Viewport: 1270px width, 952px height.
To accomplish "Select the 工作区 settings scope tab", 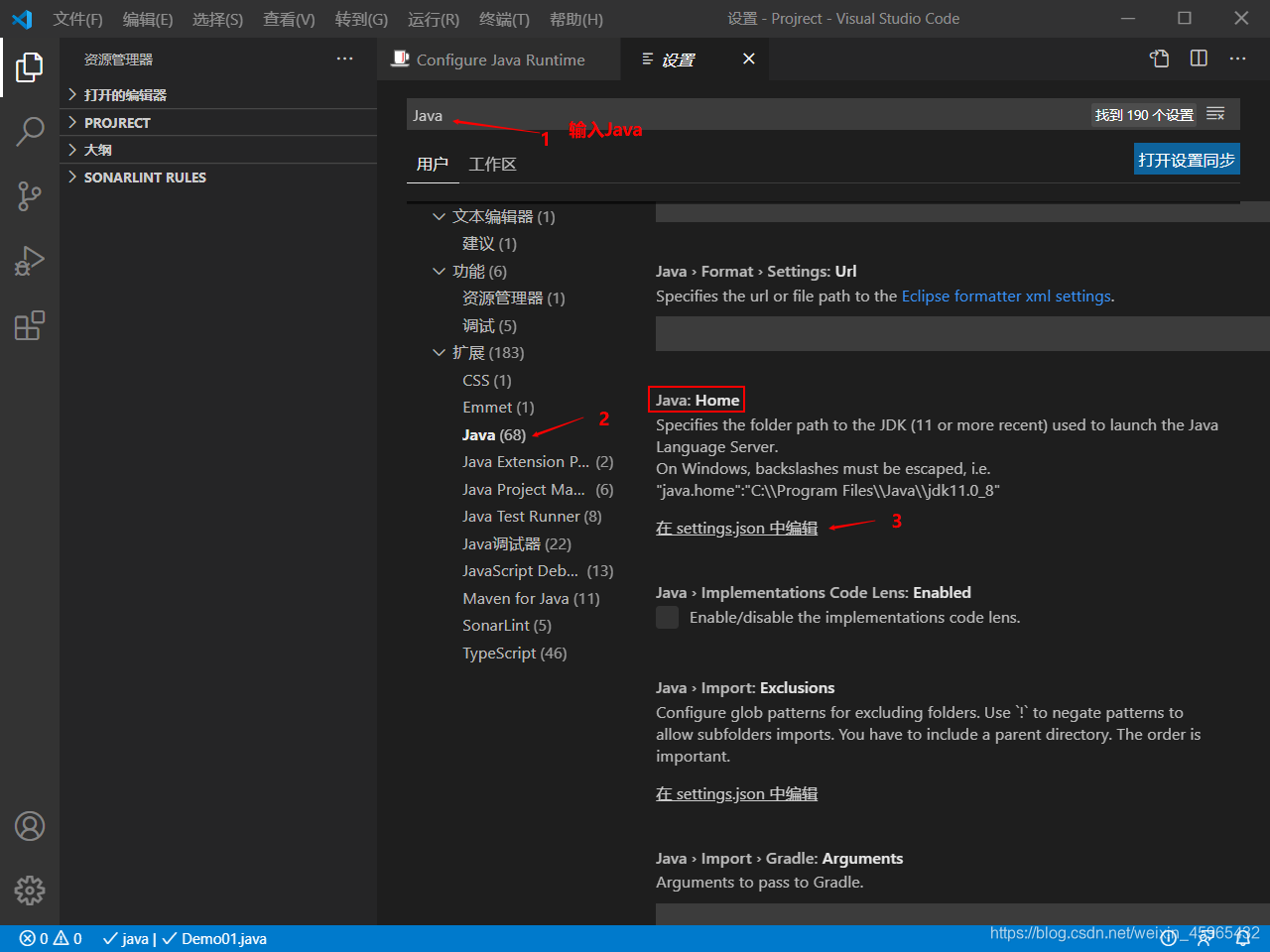I will coord(492,164).
